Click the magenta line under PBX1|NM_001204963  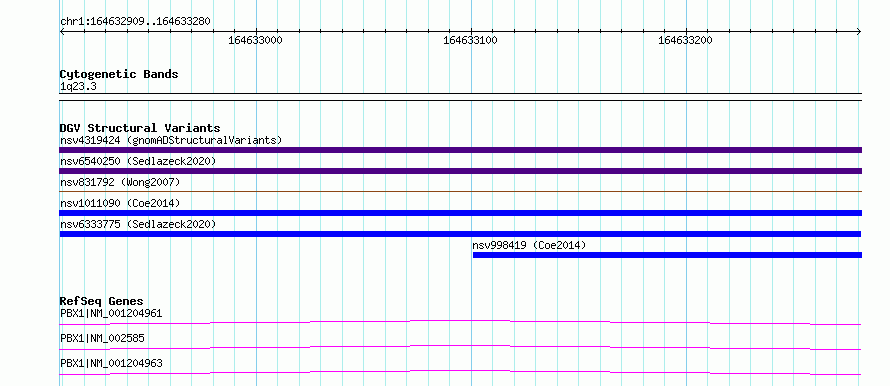[460, 372]
